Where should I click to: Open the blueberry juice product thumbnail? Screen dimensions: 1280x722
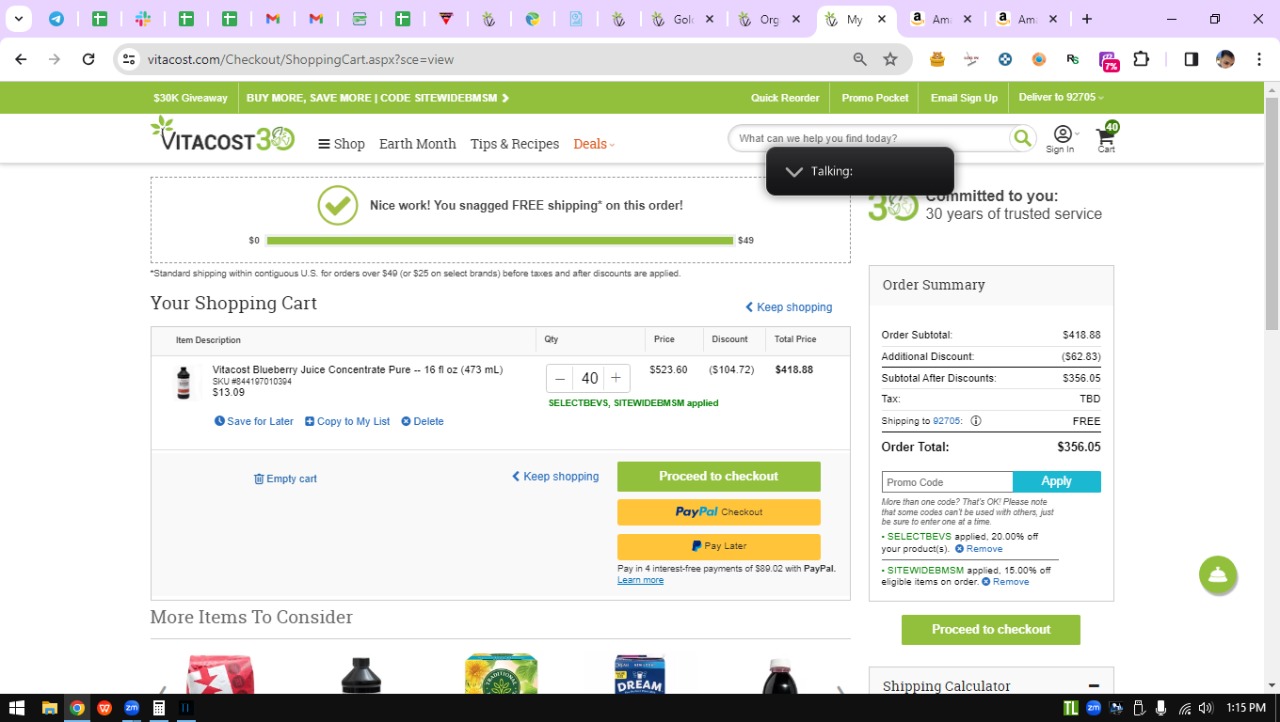pyautogui.click(x=183, y=383)
